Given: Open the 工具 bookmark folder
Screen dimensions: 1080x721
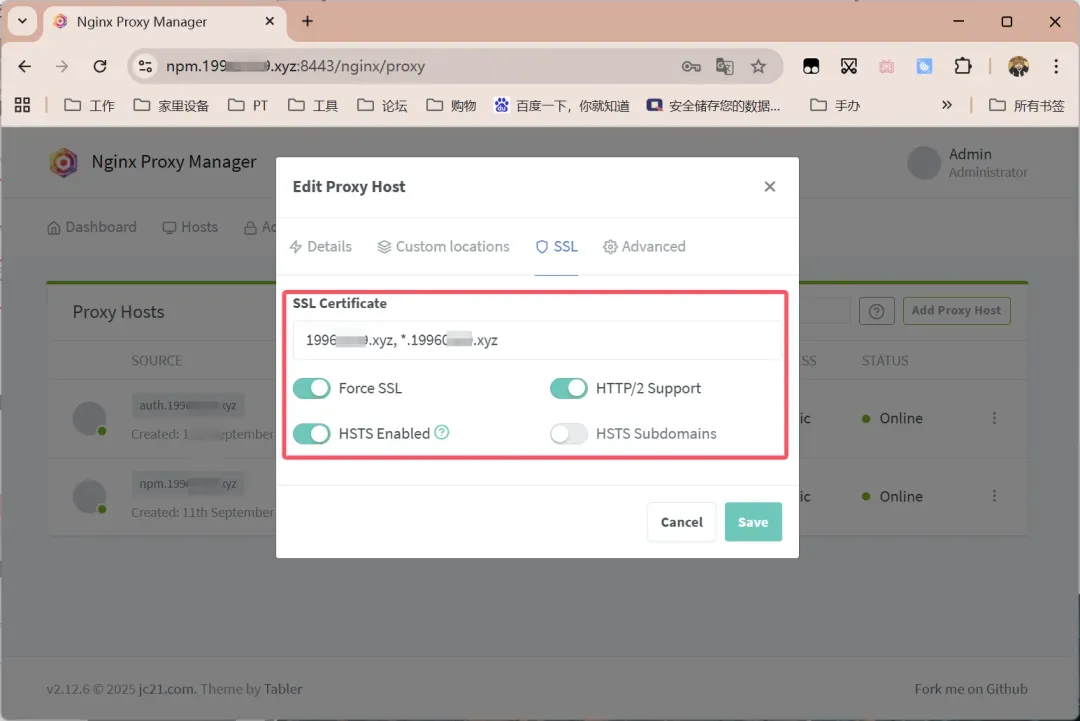Looking at the screenshot, I should tap(313, 105).
